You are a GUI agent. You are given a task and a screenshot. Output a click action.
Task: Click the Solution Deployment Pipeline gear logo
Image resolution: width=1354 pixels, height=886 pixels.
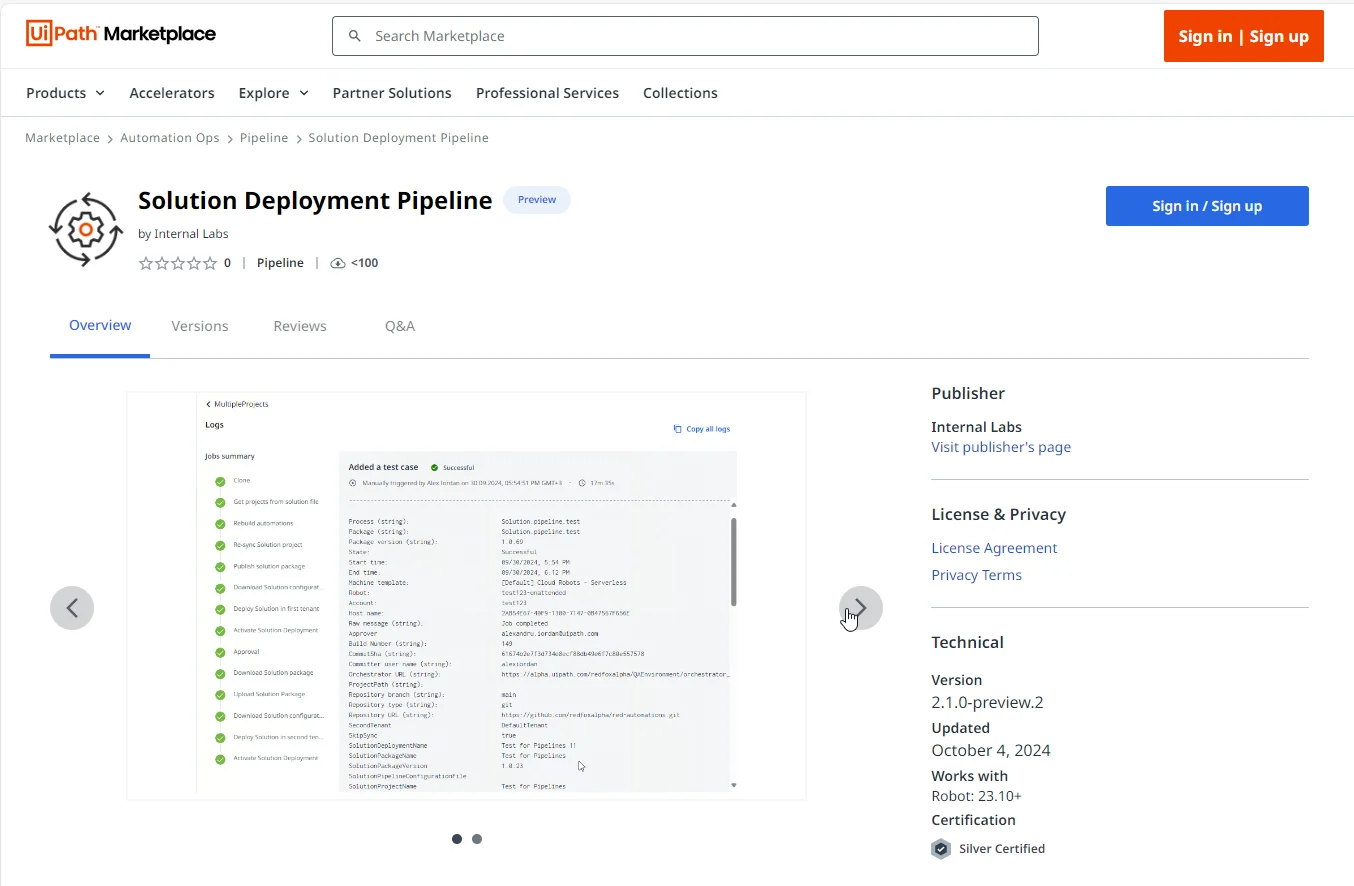pyautogui.click(x=85, y=229)
